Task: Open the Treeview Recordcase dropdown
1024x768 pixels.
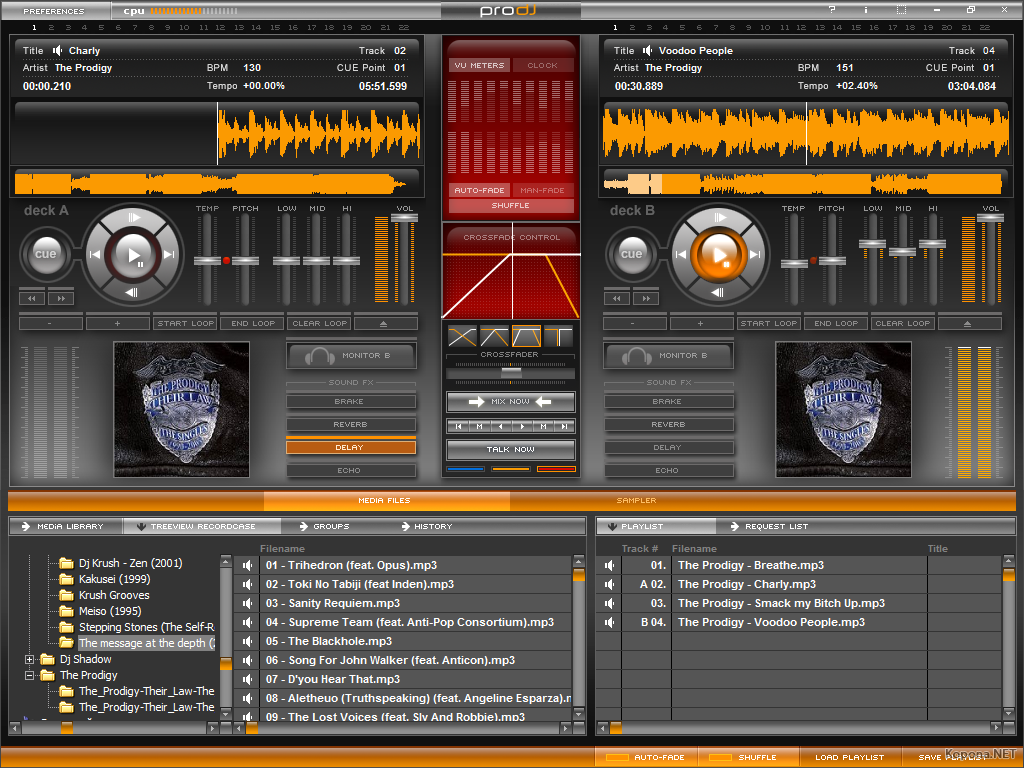Action: [x=201, y=526]
